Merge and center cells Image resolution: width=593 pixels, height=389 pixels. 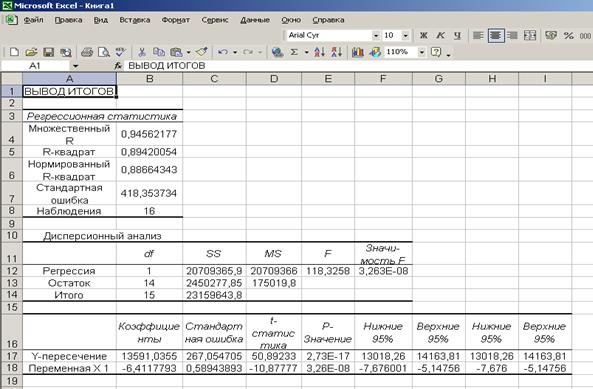point(530,36)
